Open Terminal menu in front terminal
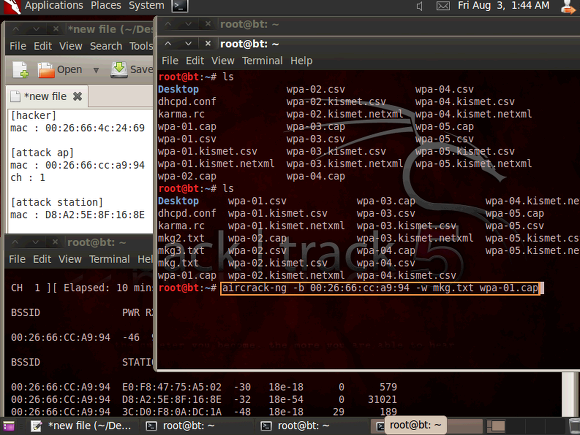The image size is (580, 435). pyautogui.click(x=262, y=61)
